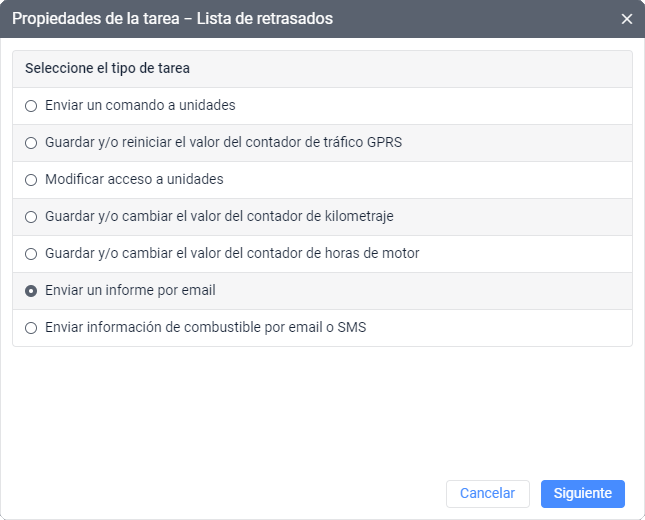Choose the información de combustible radio button
The height and width of the screenshot is (520, 645).
pyautogui.click(x=31, y=327)
